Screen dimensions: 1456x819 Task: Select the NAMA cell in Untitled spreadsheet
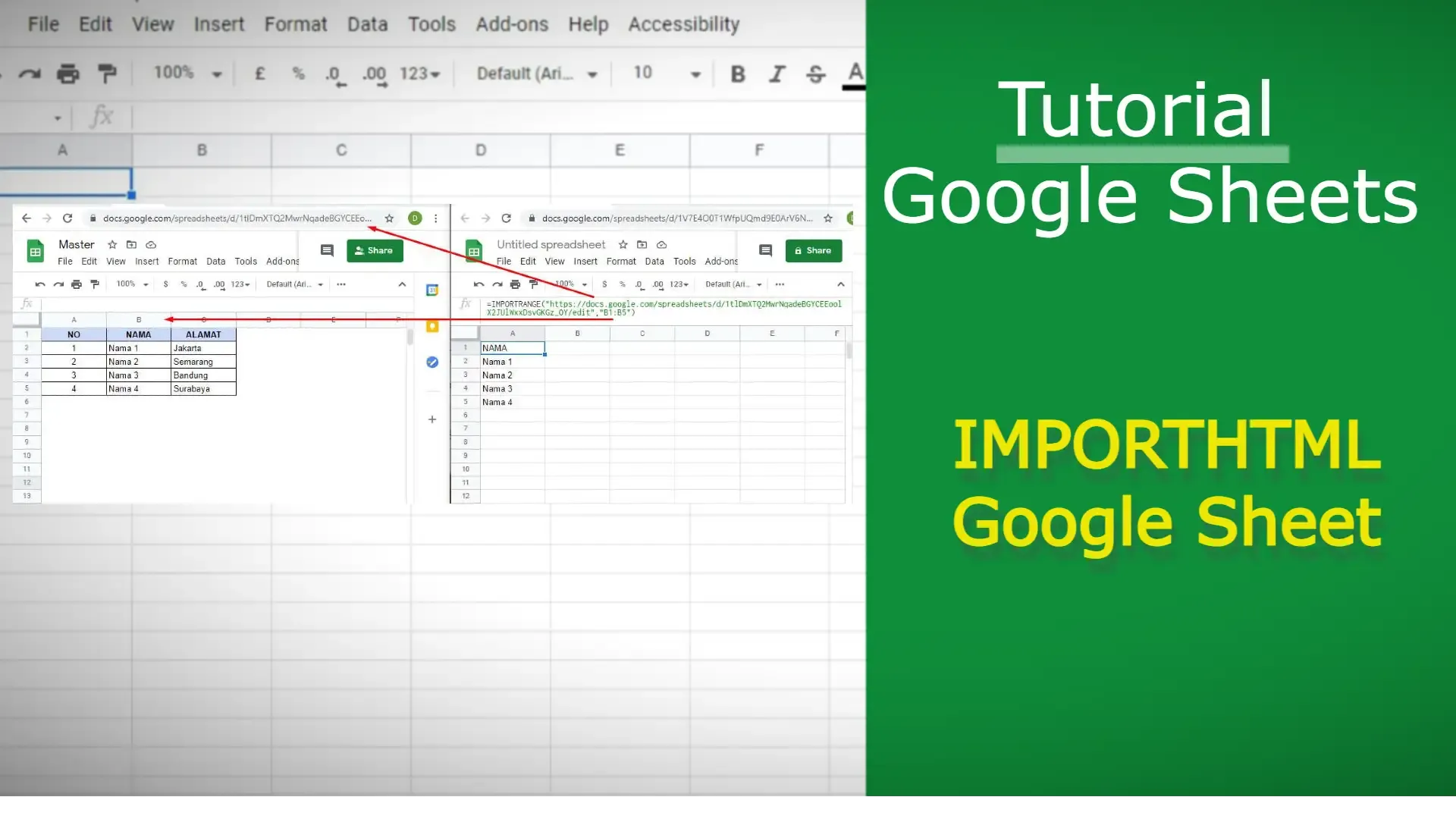coord(513,348)
